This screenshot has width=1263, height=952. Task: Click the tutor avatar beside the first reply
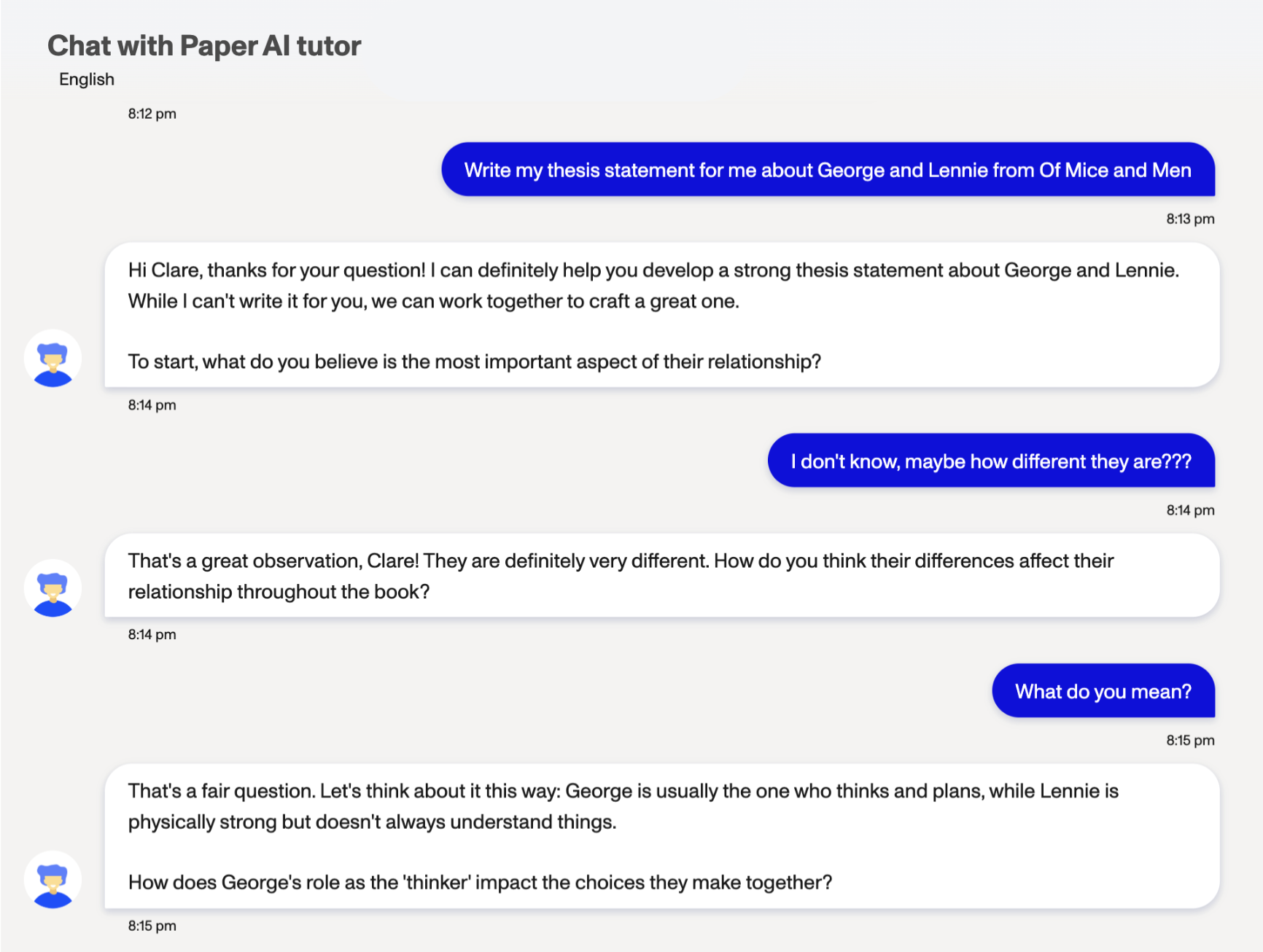53,358
